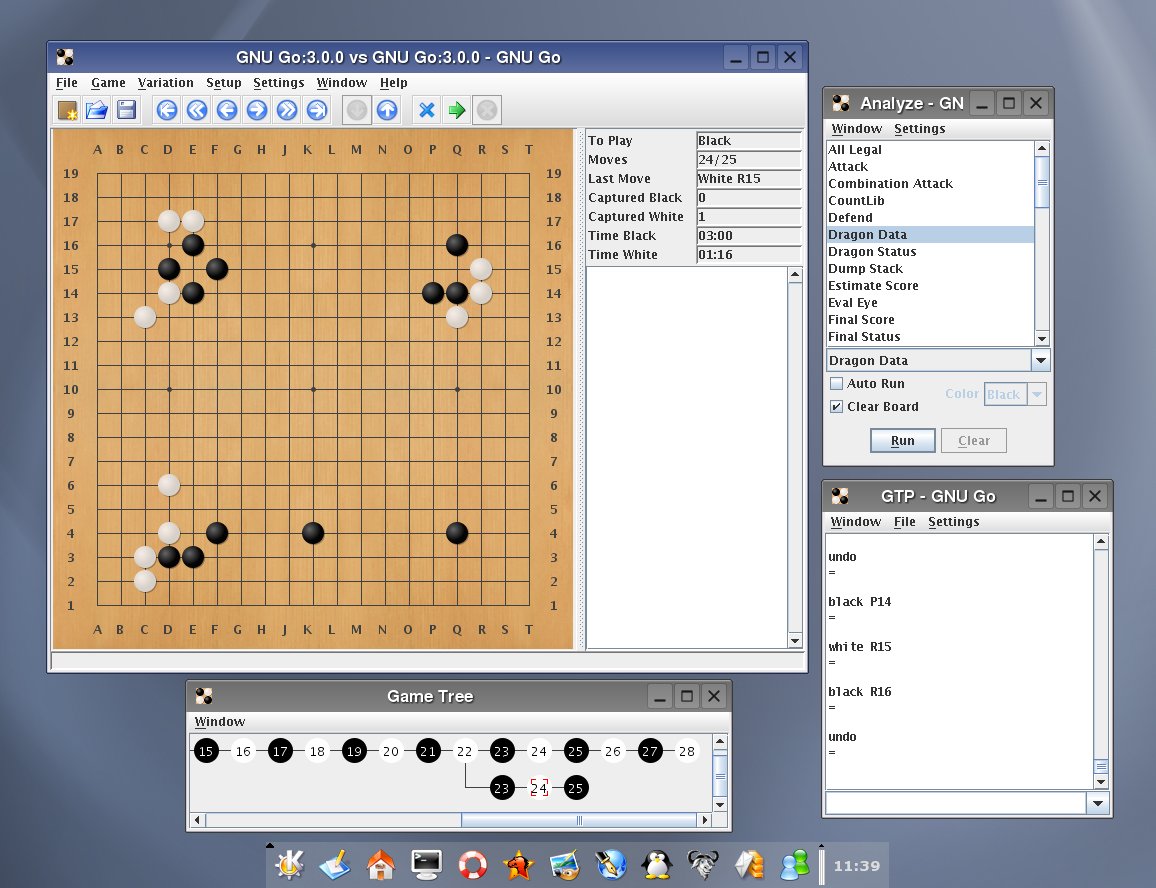Screen dimensions: 1156x888
Task: Click the Save floppy disk icon
Action: click(x=127, y=110)
